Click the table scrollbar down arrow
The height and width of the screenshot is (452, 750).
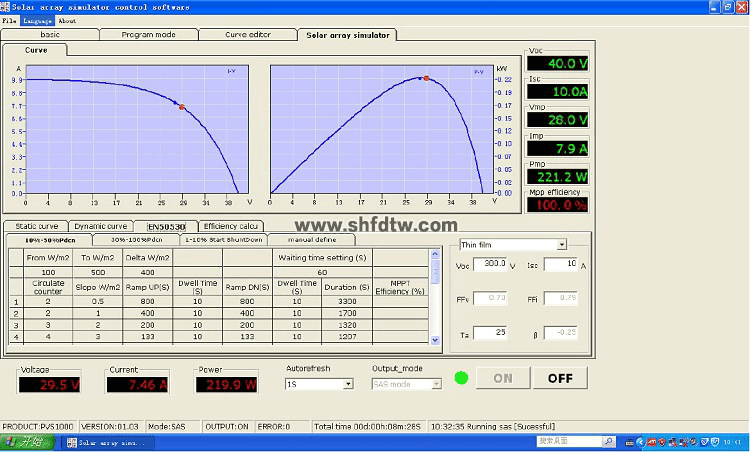(434, 340)
